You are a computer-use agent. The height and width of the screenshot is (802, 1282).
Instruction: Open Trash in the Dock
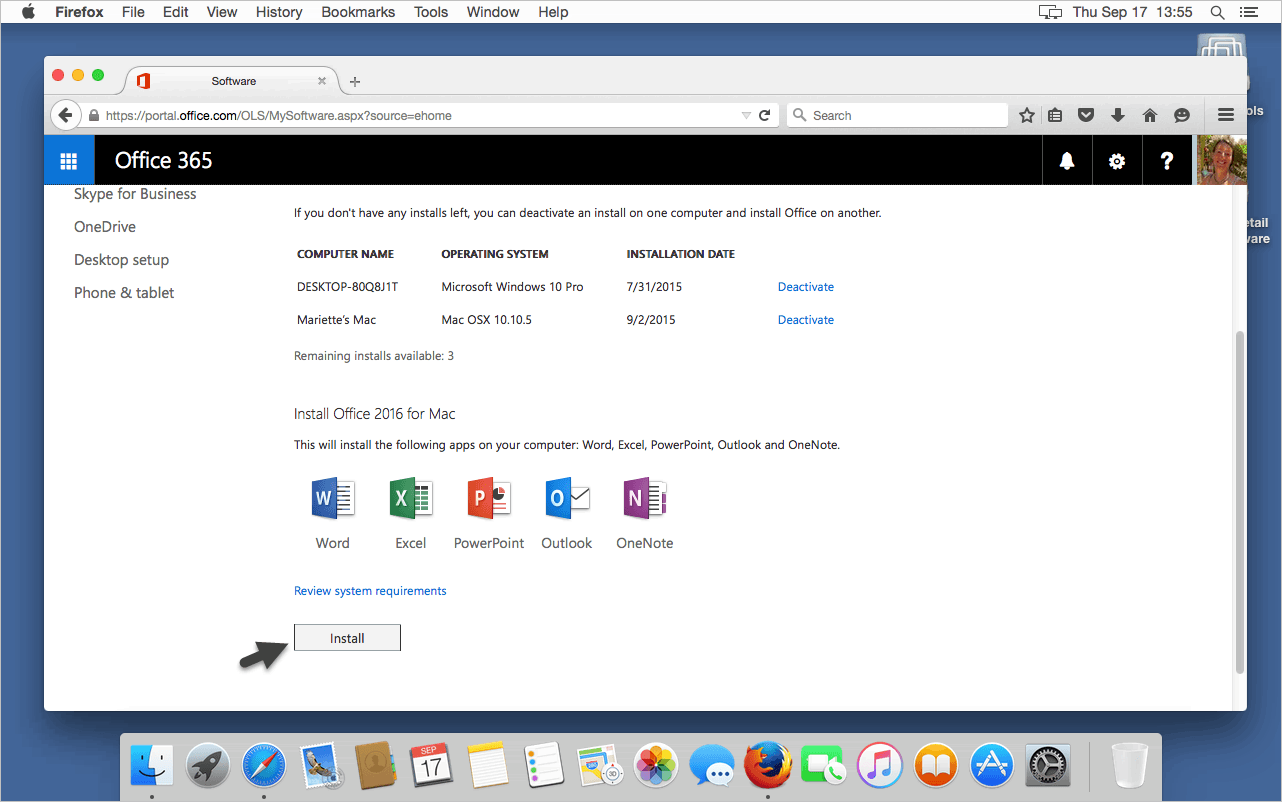1130,766
